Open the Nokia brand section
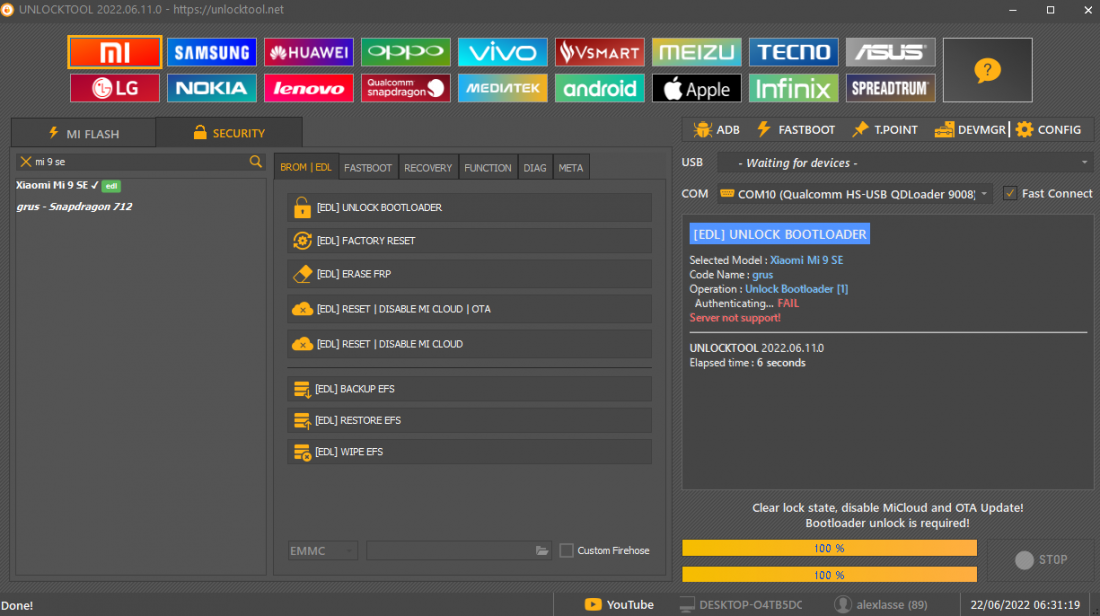This screenshot has width=1100, height=616. 212,88
